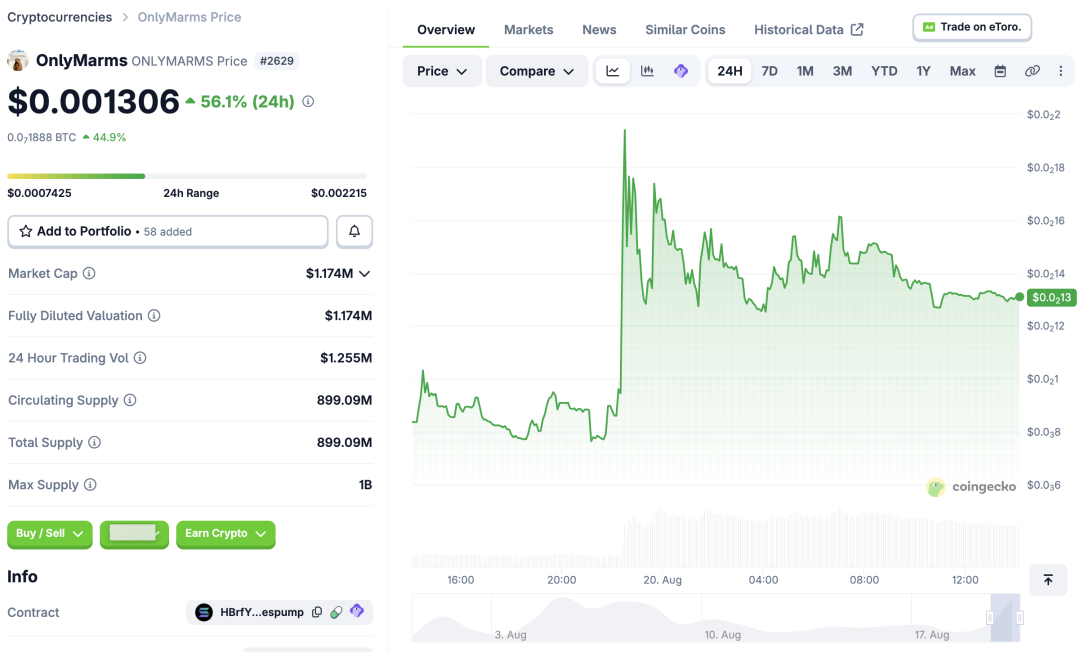The width and height of the screenshot is (1080, 652).
Task: Open the Compare dropdown
Action: pyautogui.click(x=537, y=71)
